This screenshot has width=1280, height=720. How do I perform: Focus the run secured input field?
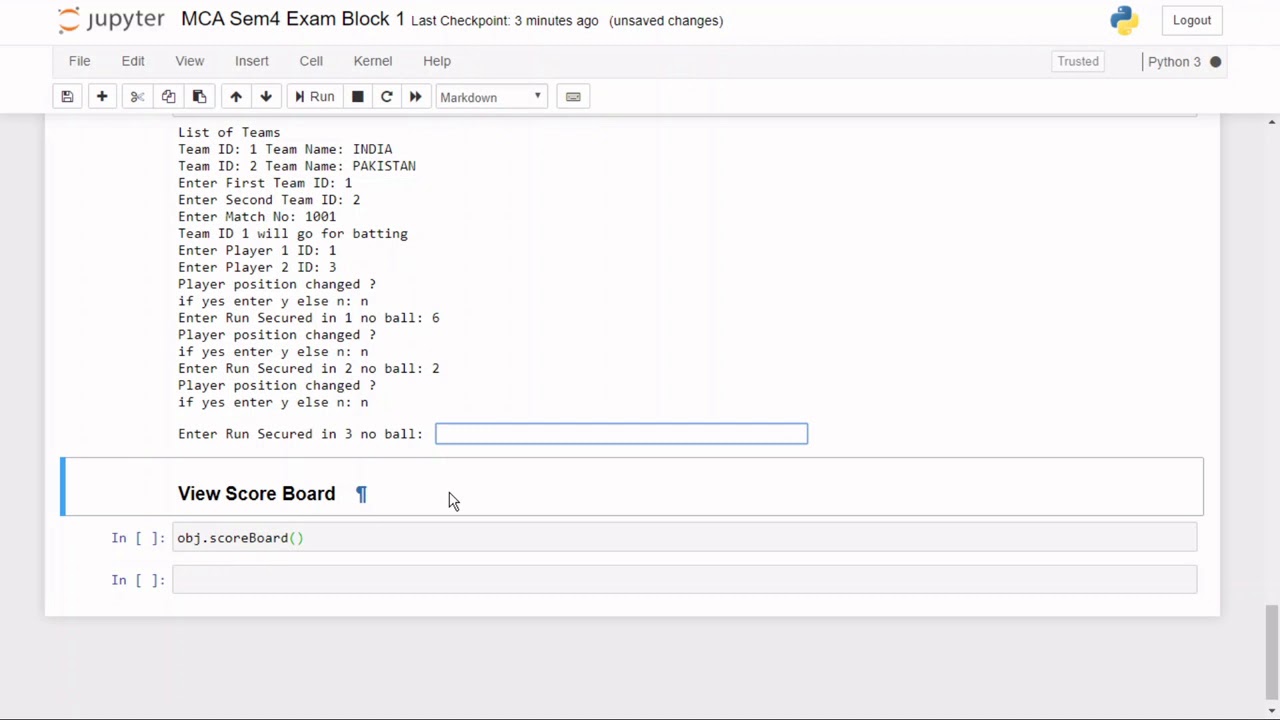(621, 434)
